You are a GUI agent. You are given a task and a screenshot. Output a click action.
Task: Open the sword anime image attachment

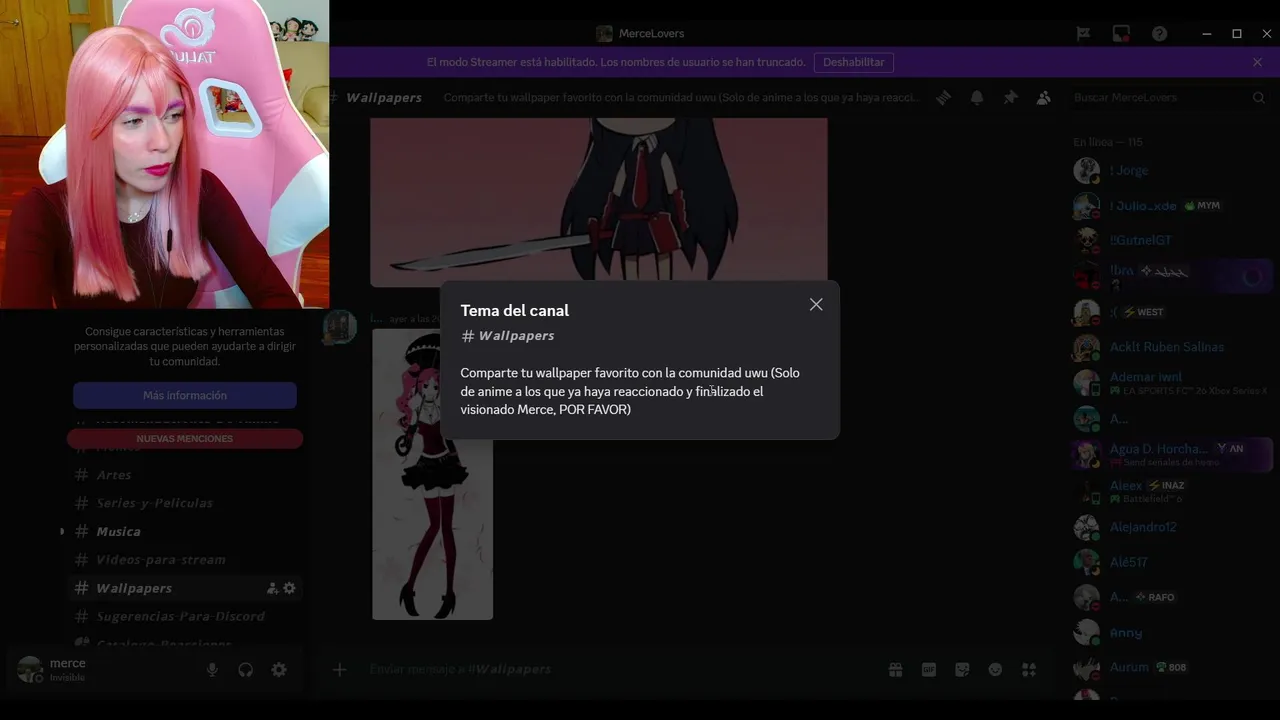599,202
